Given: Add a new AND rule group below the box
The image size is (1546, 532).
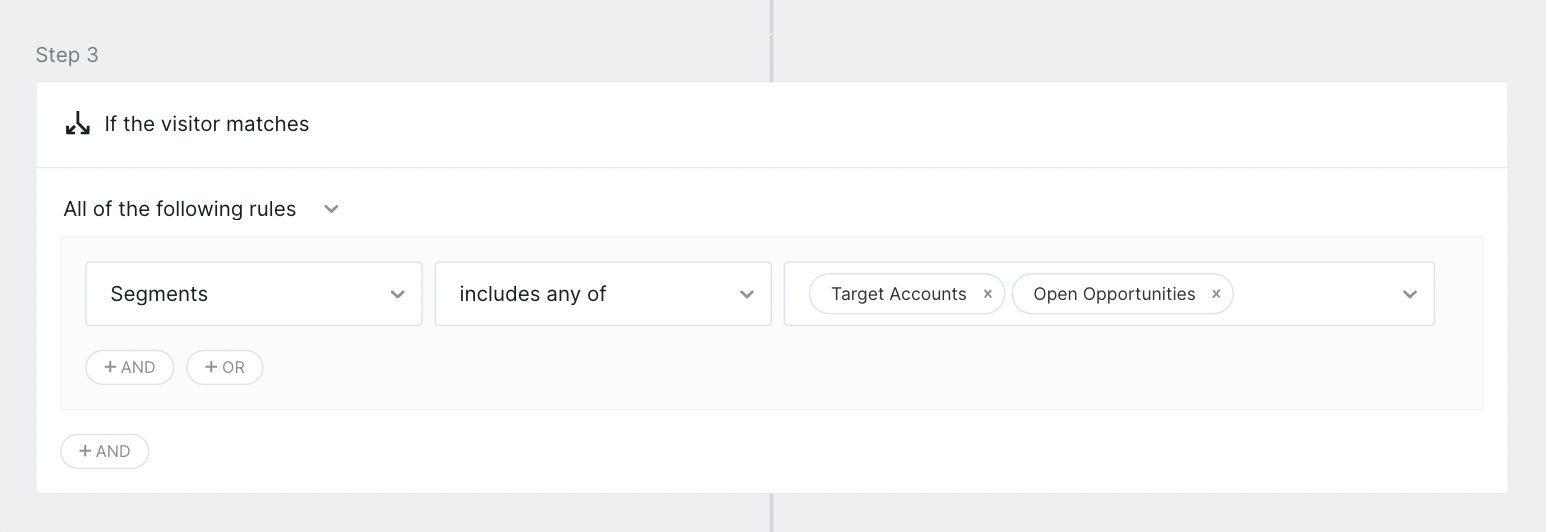Looking at the screenshot, I should click(105, 451).
